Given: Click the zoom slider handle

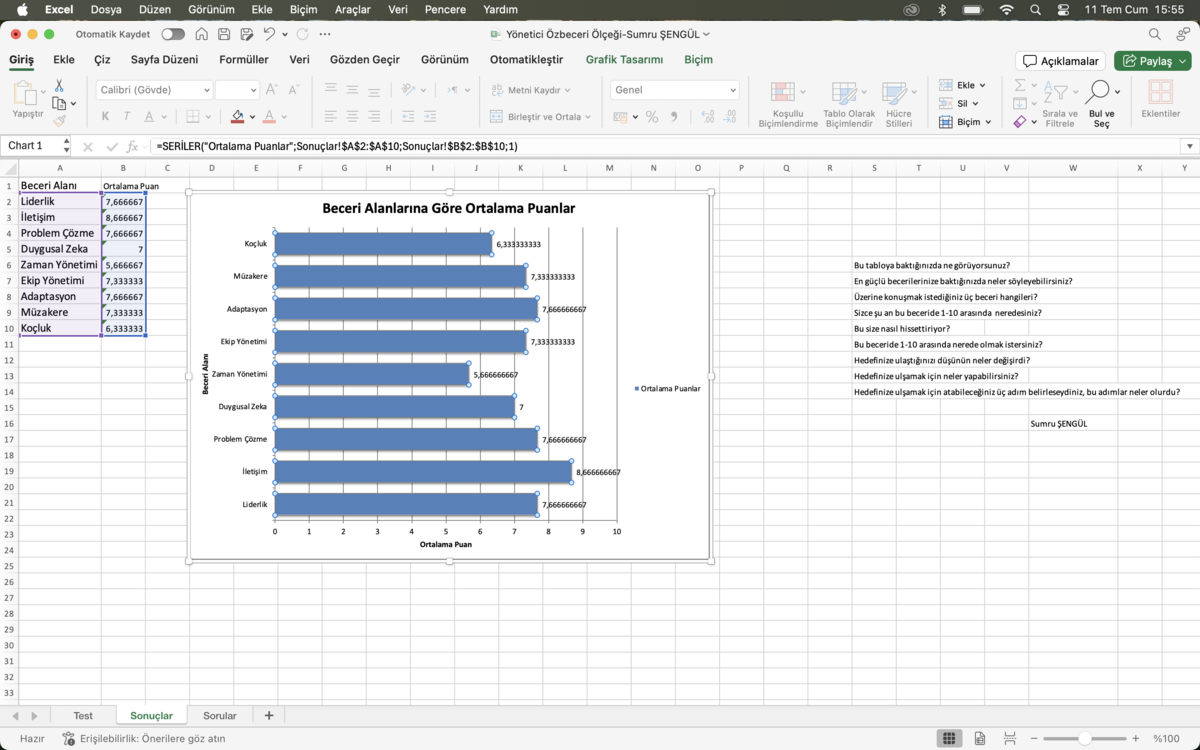Looking at the screenshot, I should pos(1084,738).
